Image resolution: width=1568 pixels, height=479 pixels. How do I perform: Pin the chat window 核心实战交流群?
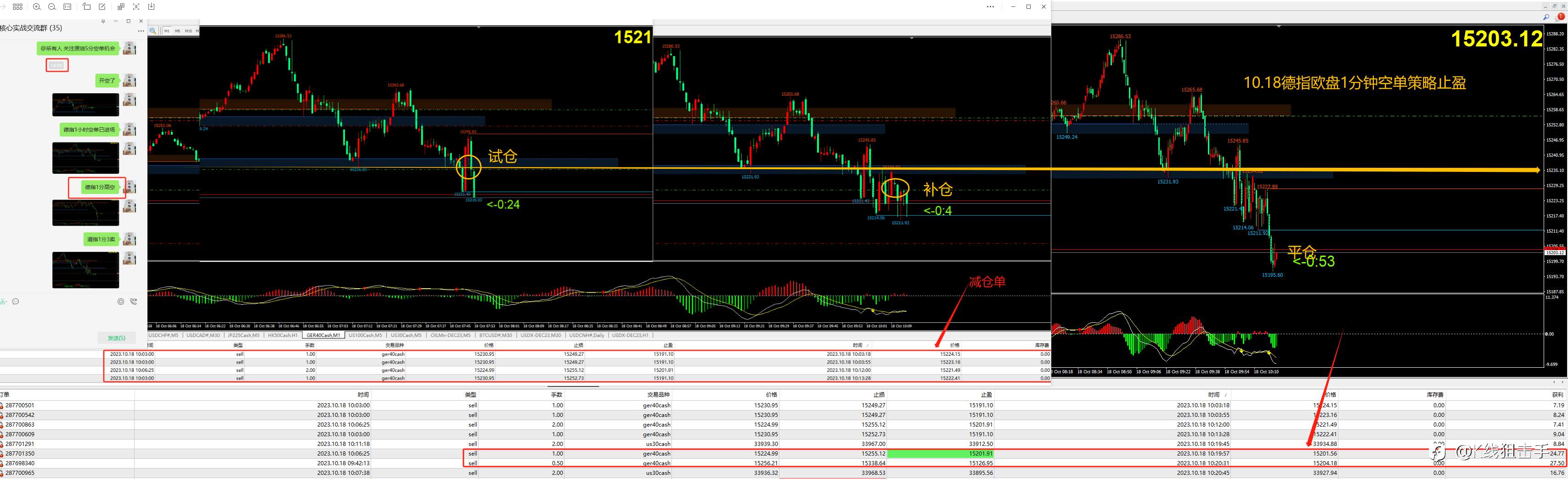coord(103,21)
